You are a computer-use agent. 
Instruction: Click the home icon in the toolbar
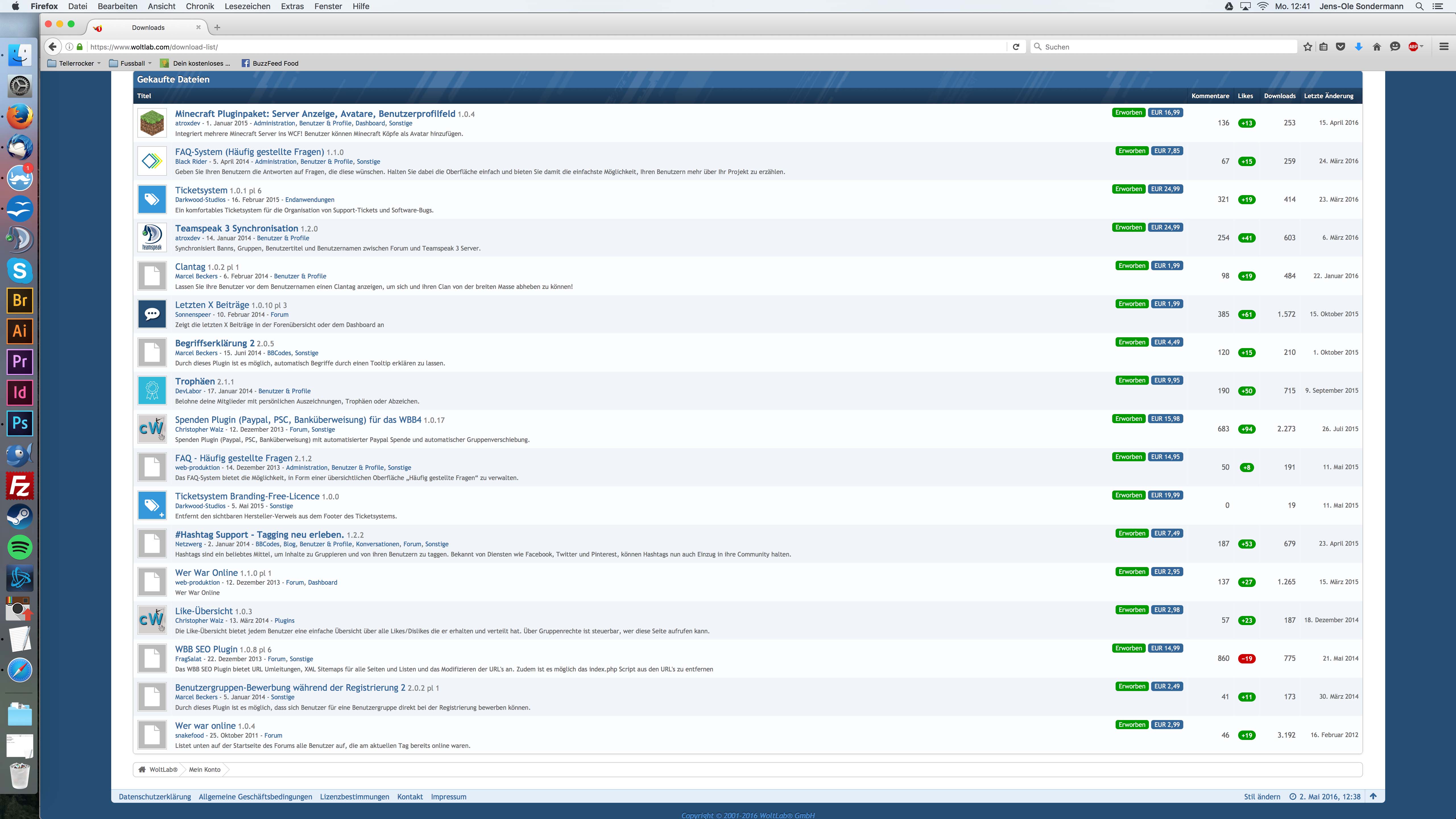[1377, 47]
